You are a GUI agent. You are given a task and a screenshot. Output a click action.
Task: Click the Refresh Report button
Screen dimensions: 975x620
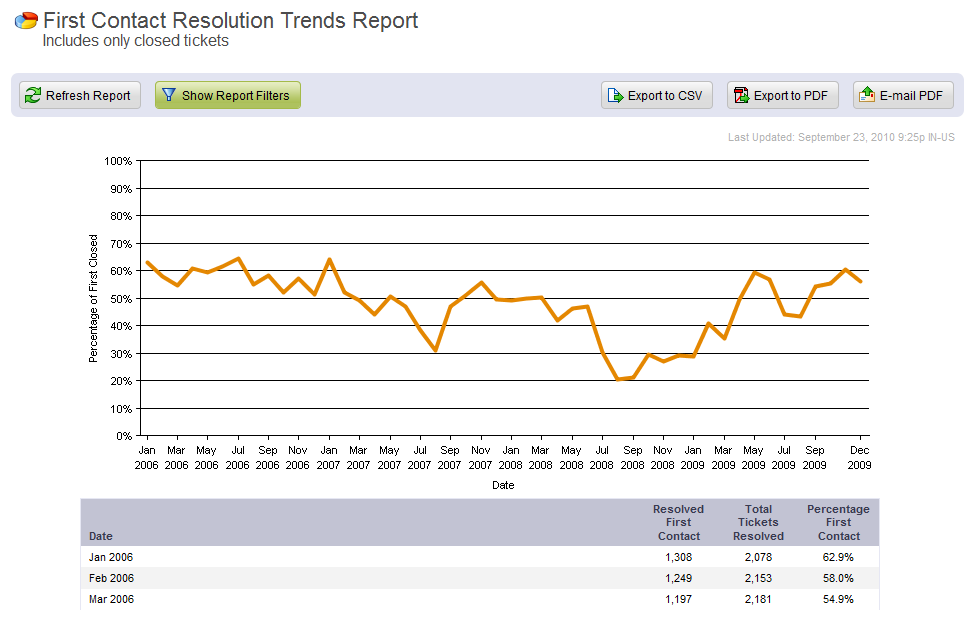point(80,95)
